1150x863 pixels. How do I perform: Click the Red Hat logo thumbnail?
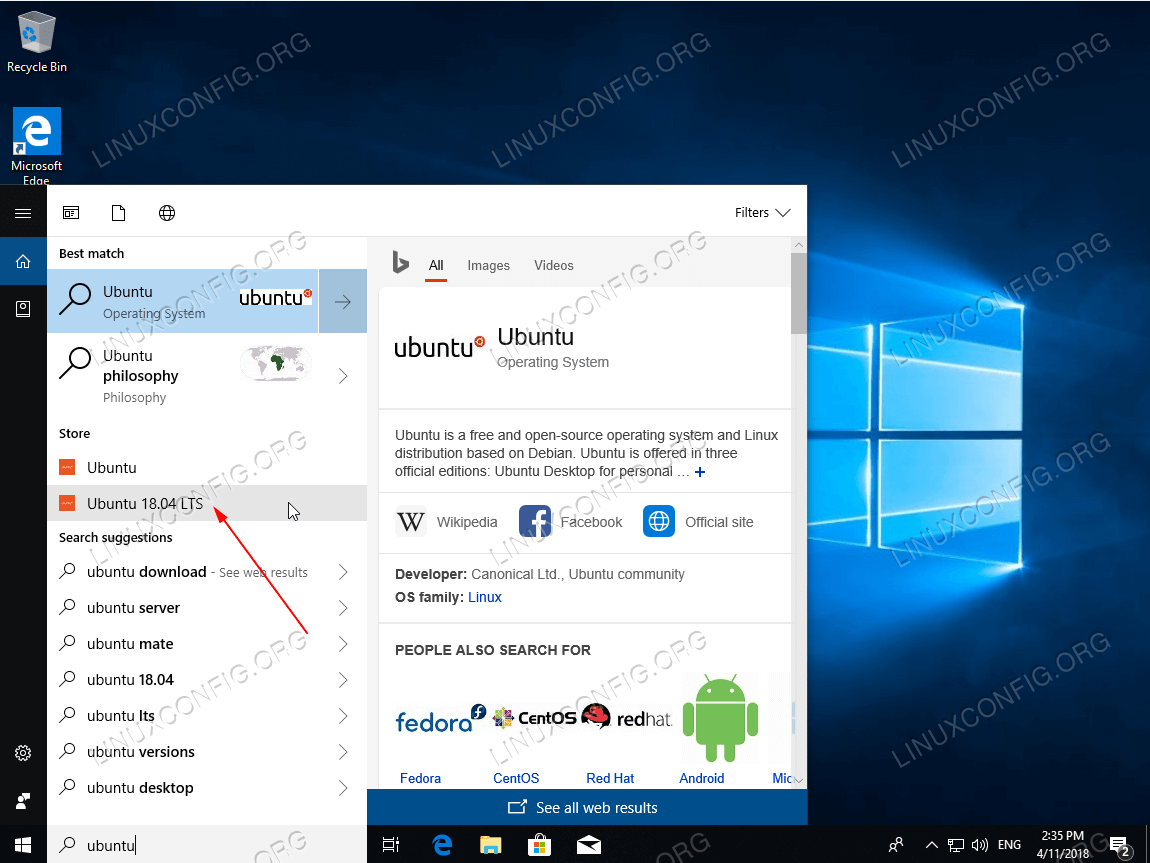[627, 716]
